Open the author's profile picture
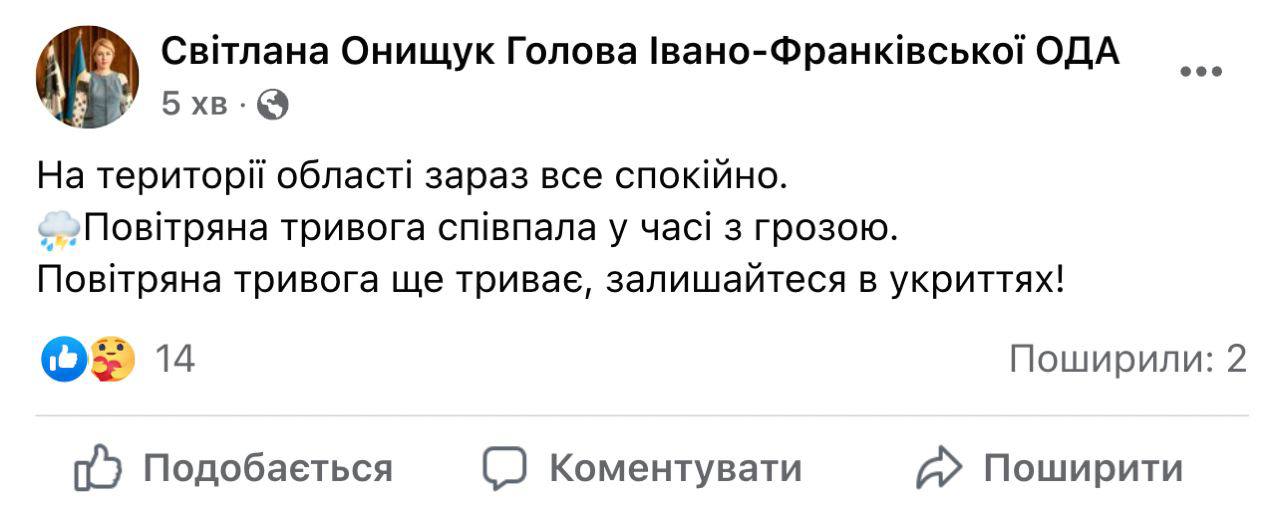 pos(87,77)
